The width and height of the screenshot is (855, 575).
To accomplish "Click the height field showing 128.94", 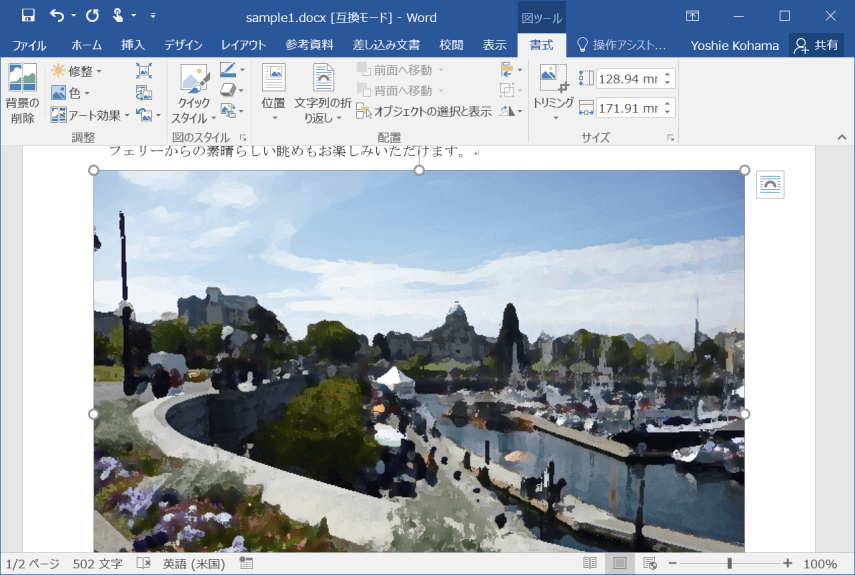I will 628,79.
